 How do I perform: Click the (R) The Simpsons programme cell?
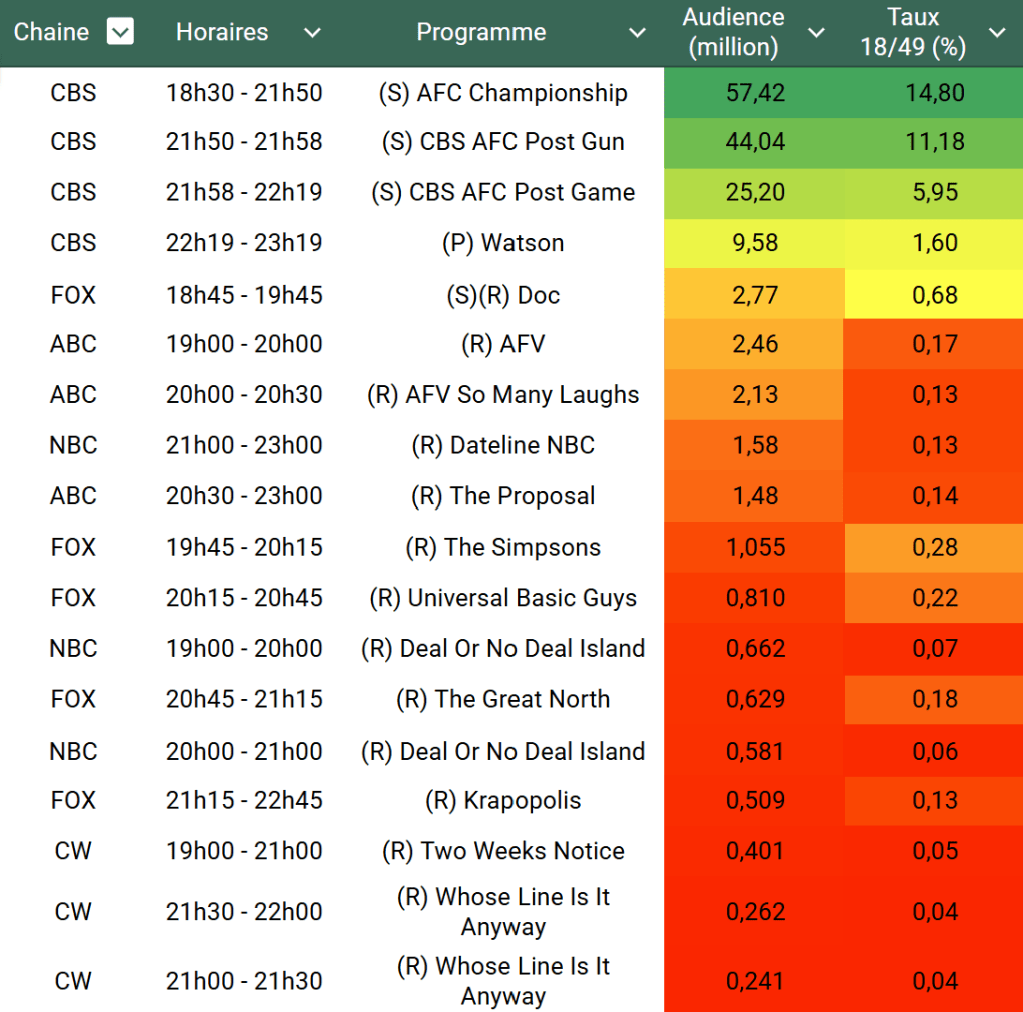(x=503, y=548)
